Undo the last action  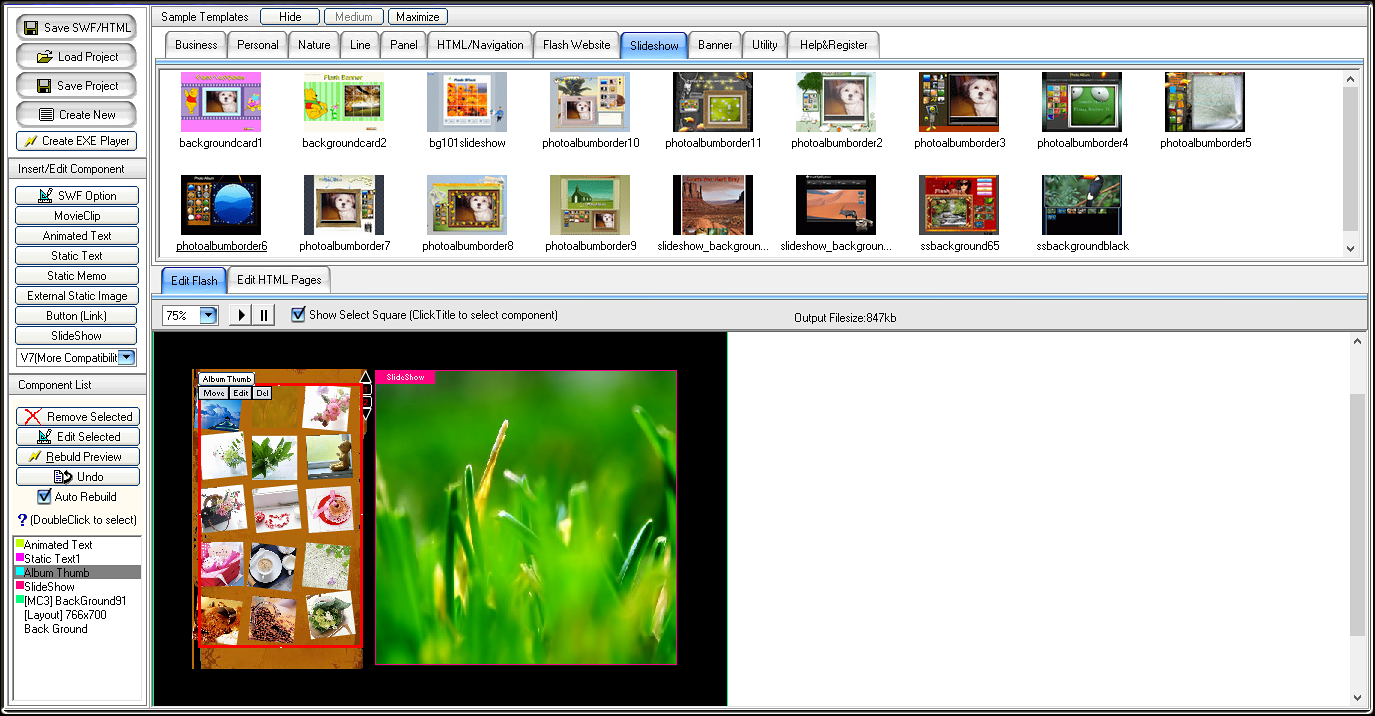pos(77,477)
